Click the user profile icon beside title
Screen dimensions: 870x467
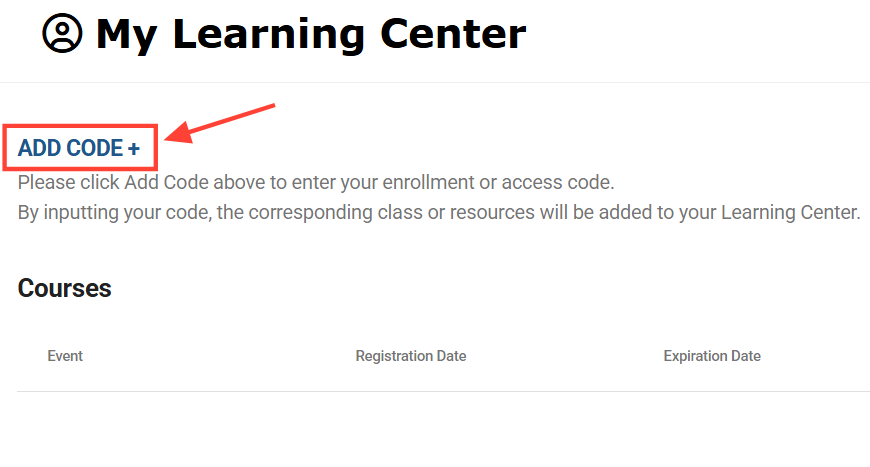pos(62,35)
